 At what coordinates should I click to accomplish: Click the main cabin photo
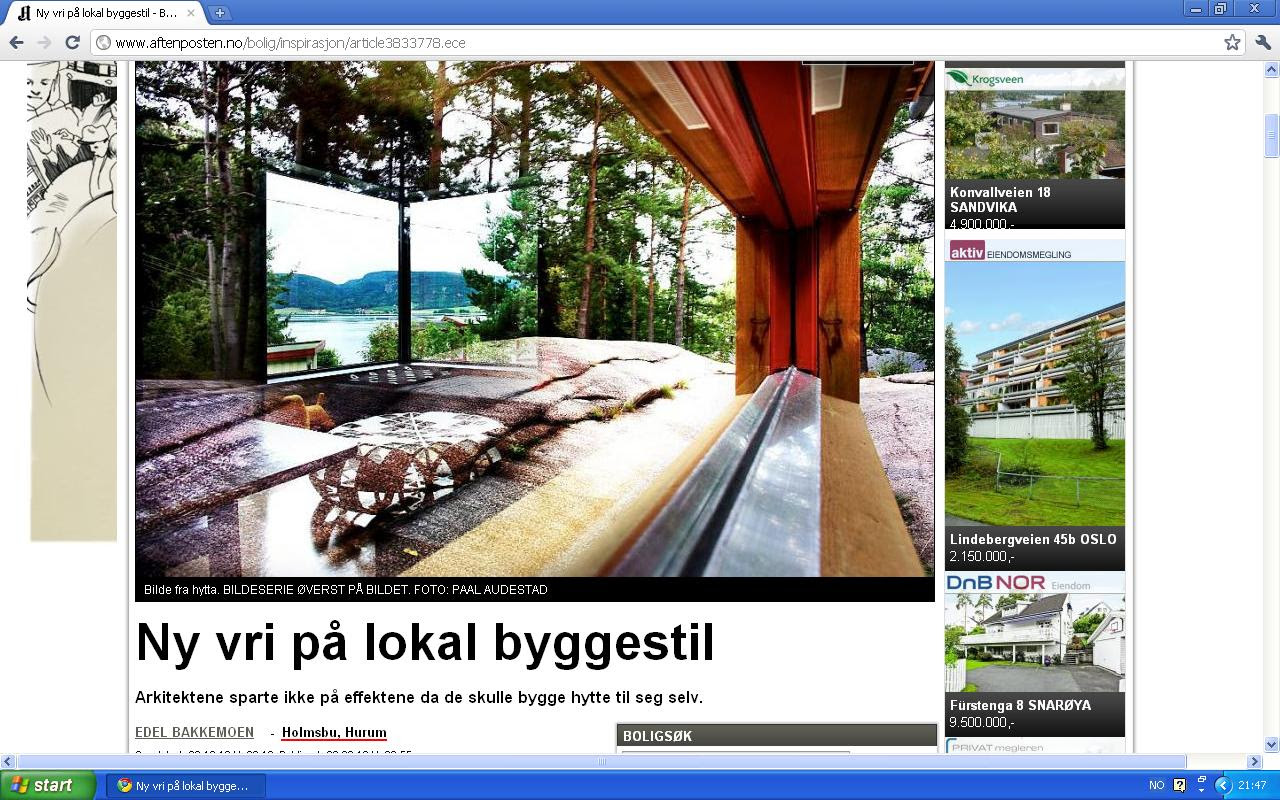534,318
